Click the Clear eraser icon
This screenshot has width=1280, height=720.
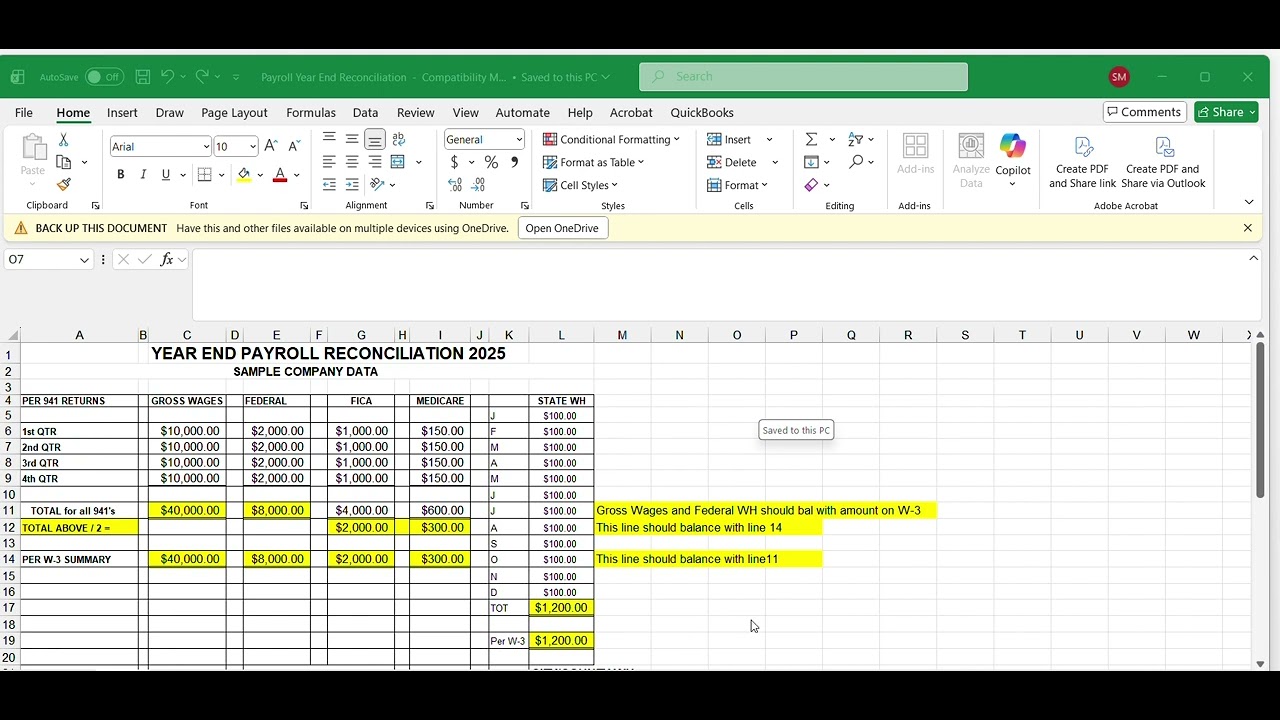click(812, 185)
